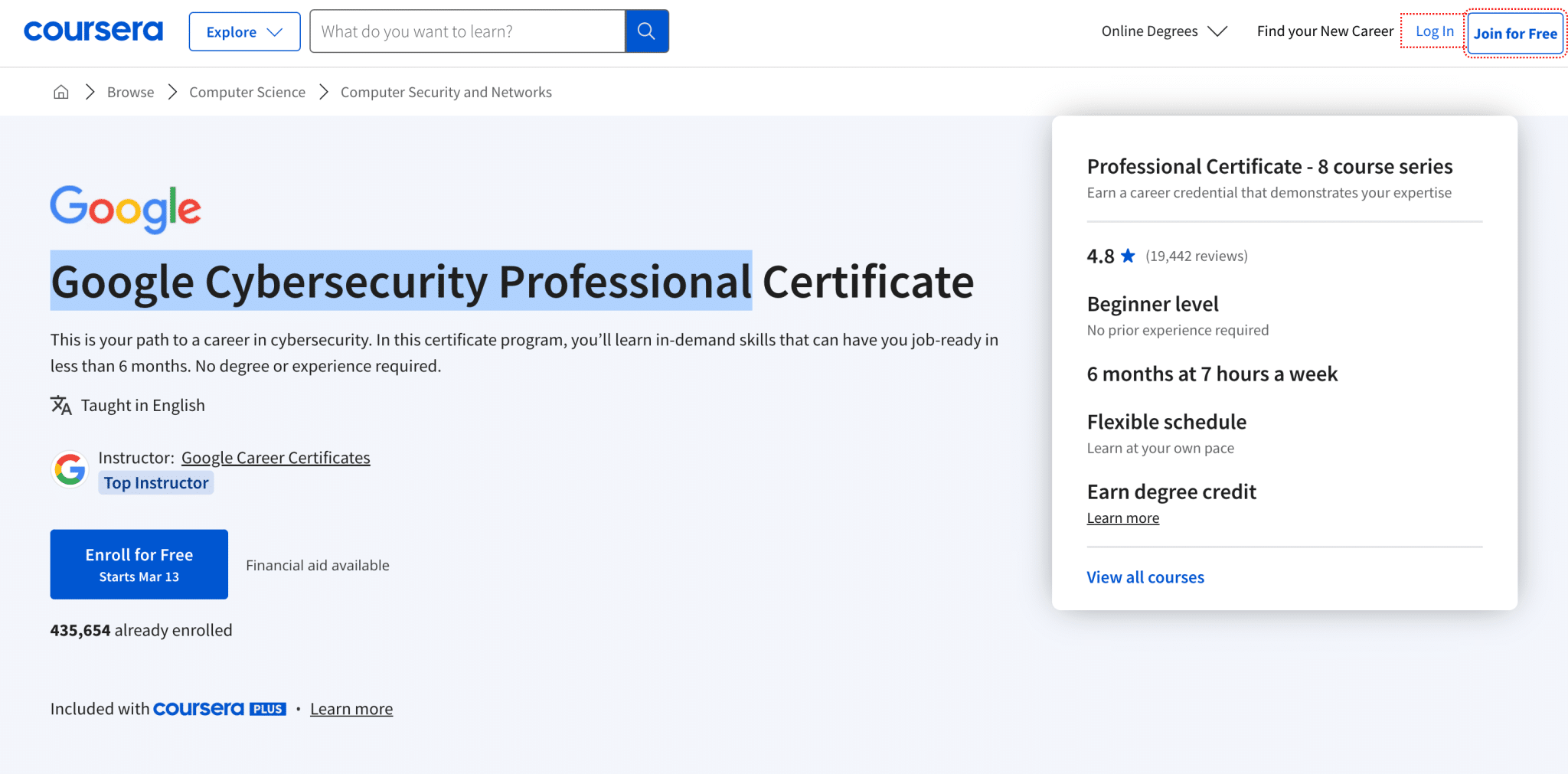This screenshot has height=774, width=1568.
Task: Click Enroll for Free button
Action: (x=139, y=563)
